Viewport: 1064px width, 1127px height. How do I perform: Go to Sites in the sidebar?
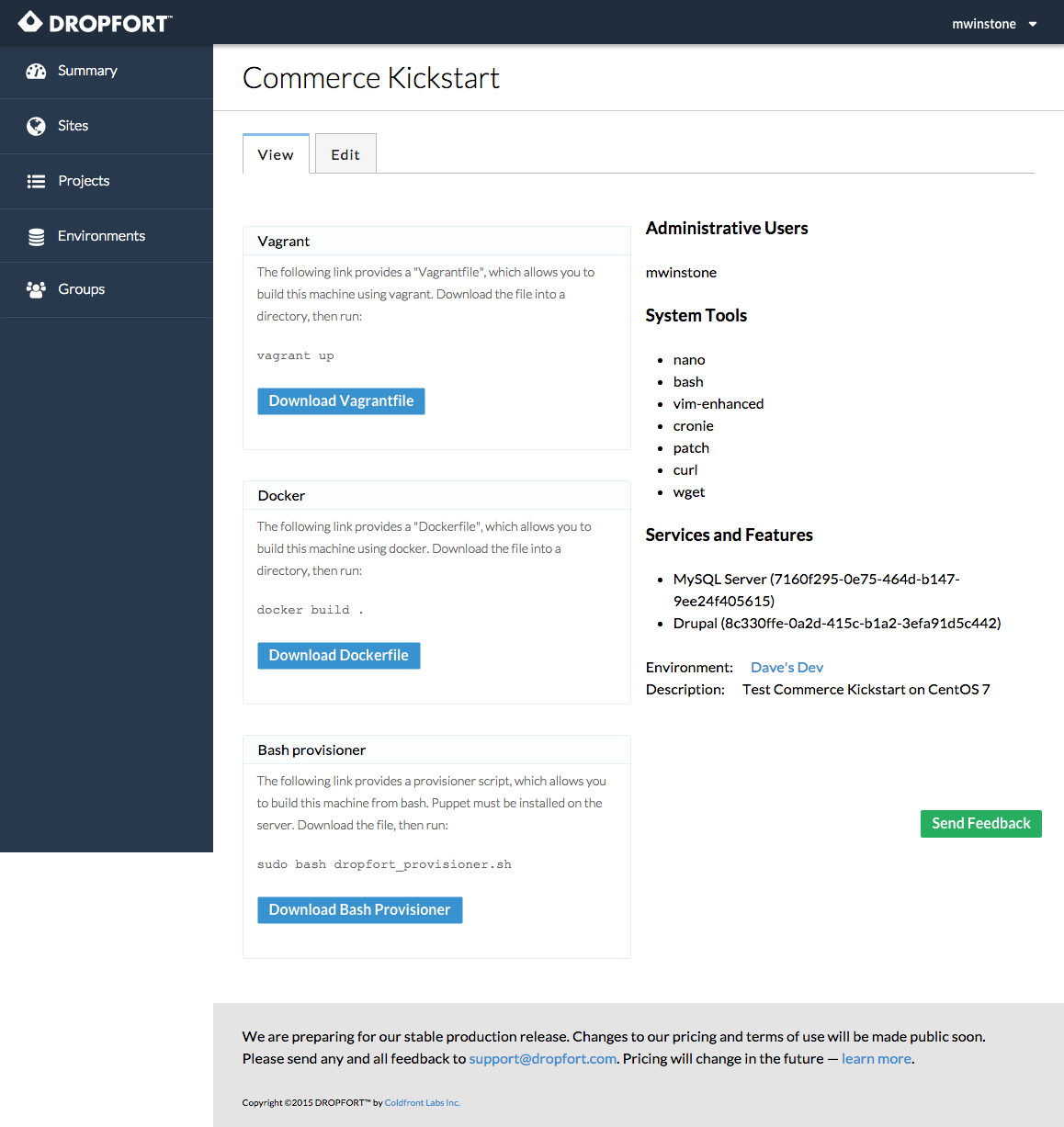107,127
